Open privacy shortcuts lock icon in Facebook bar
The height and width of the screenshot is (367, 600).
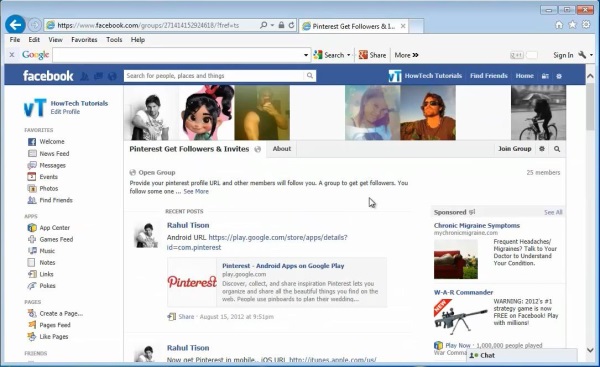(545, 76)
